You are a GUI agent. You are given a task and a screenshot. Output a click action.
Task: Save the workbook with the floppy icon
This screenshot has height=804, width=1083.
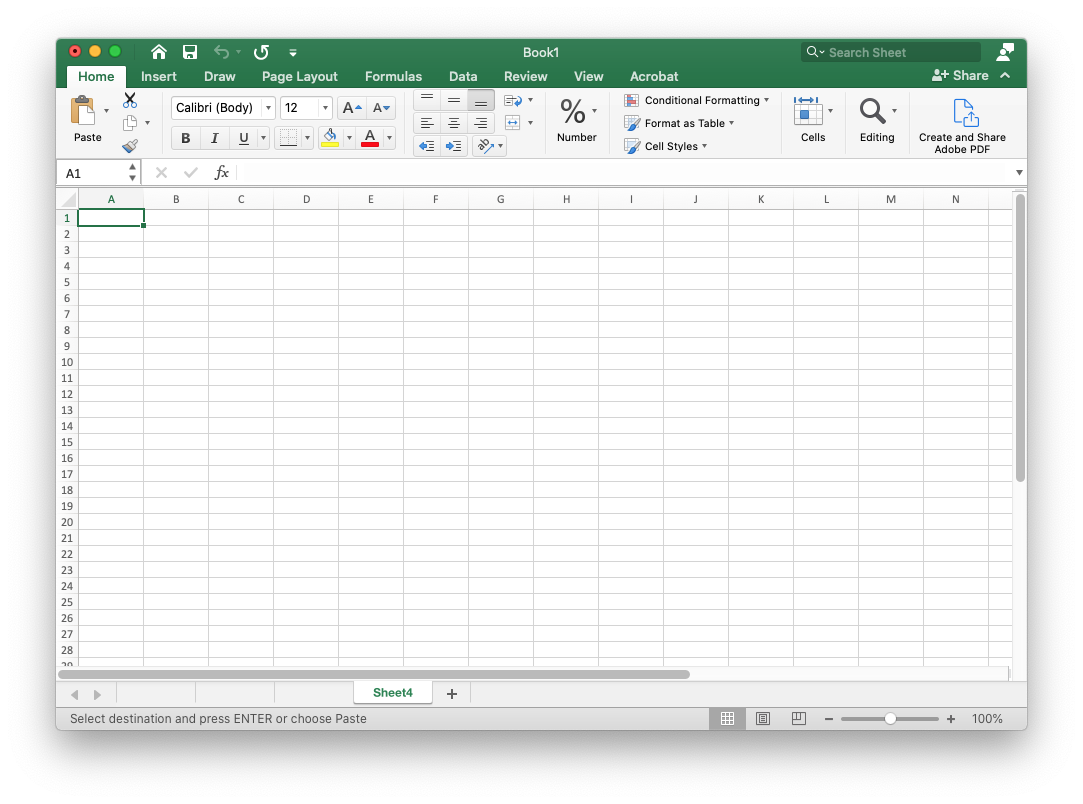tap(190, 52)
